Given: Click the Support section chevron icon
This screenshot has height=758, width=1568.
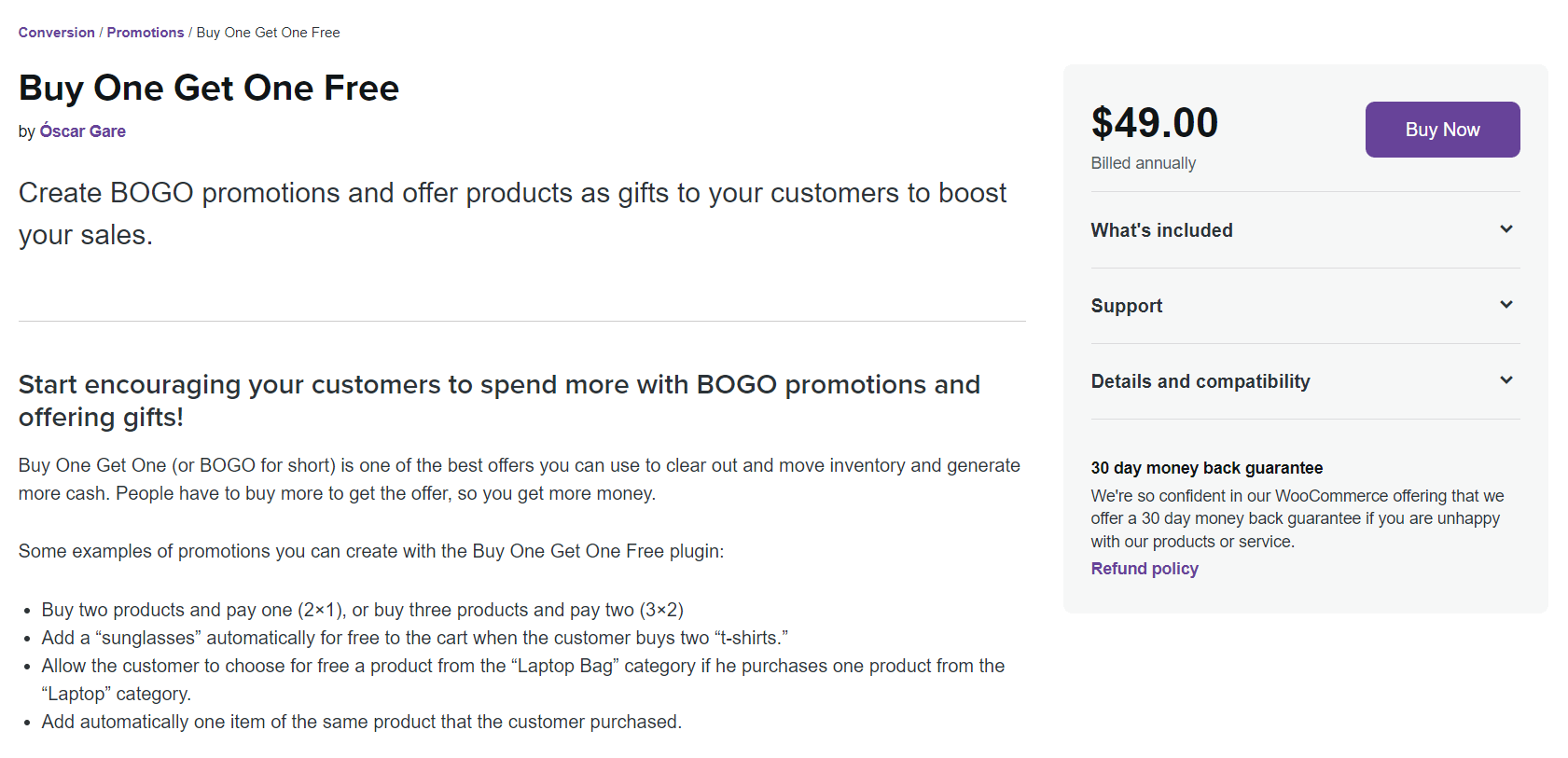Looking at the screenshot, I should tap(1506, 305).
